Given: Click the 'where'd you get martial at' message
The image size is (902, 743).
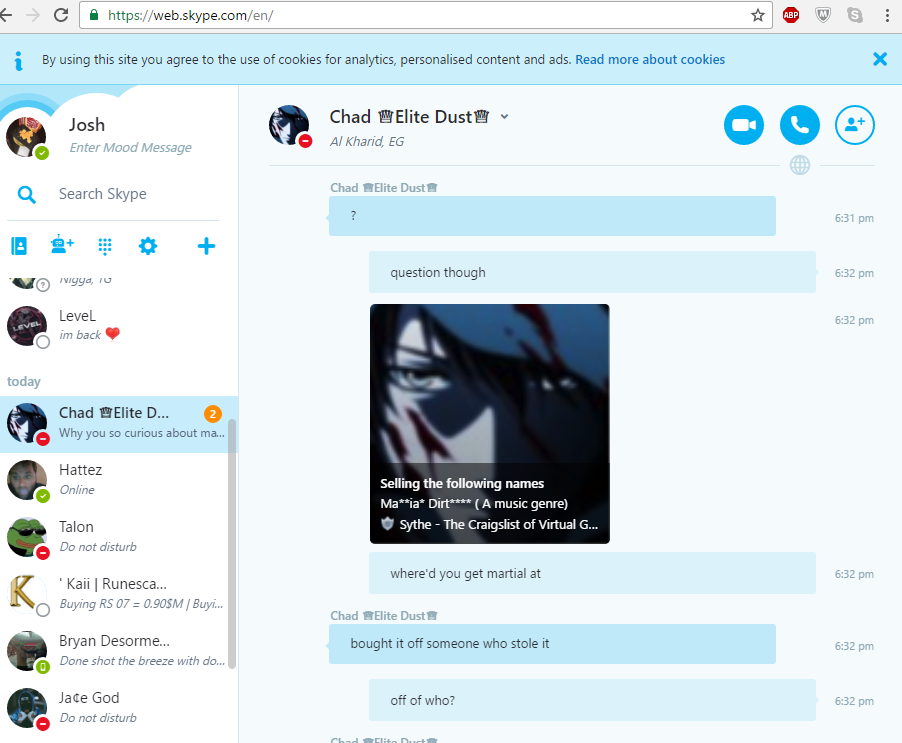Looking at the screenshot, I should click(x=593, y=573).
